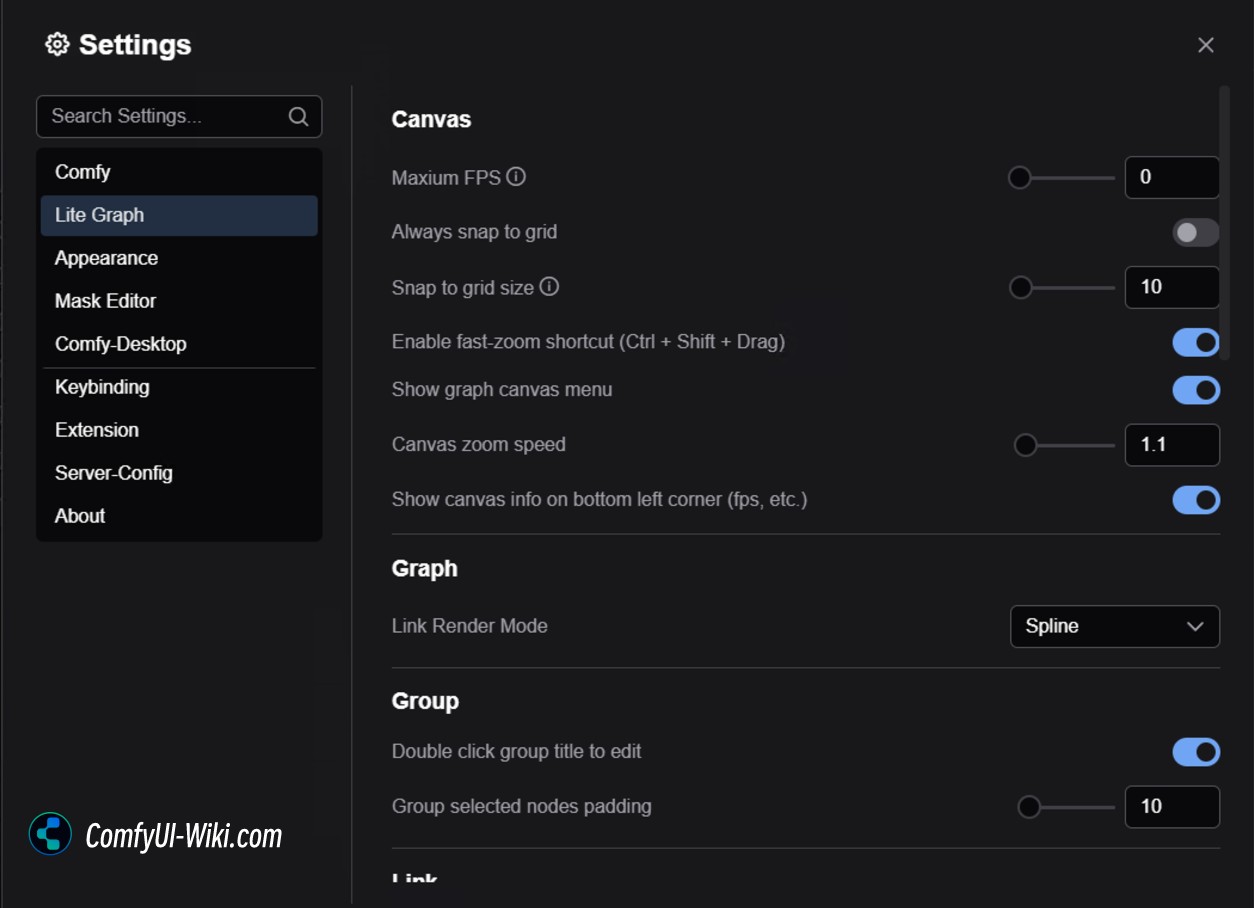Click the search magnifier icon

point(298,116)
